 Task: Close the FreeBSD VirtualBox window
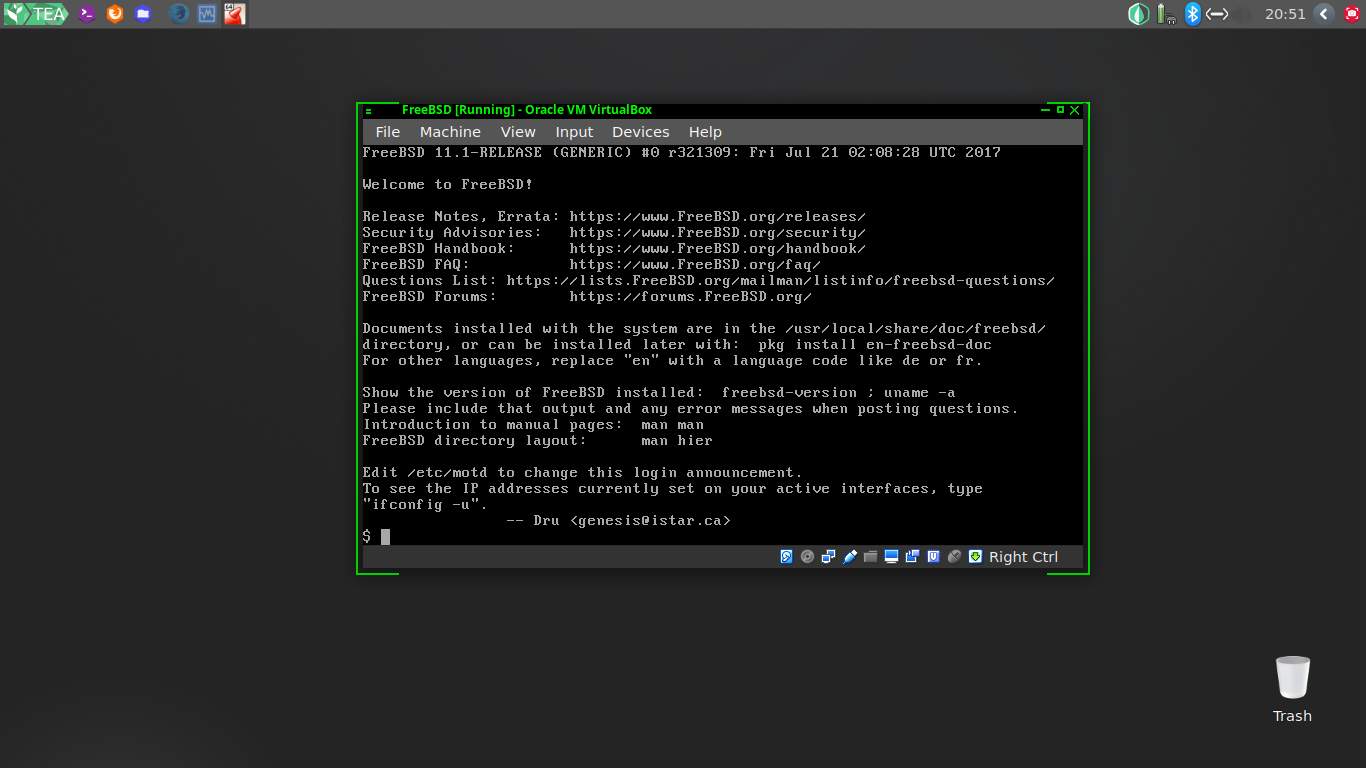[1075, 110]
